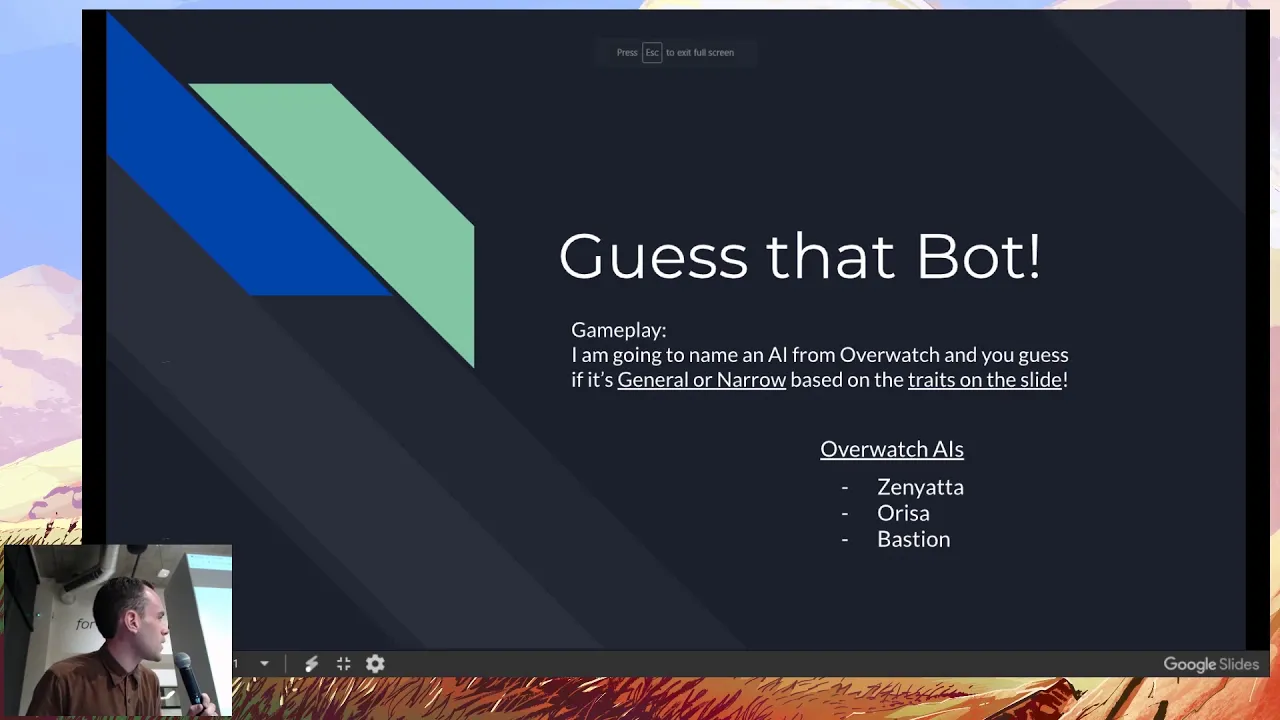
Task: Click the 'Orisa' list item
Action: pyautogui.click(x=903, y=513)
